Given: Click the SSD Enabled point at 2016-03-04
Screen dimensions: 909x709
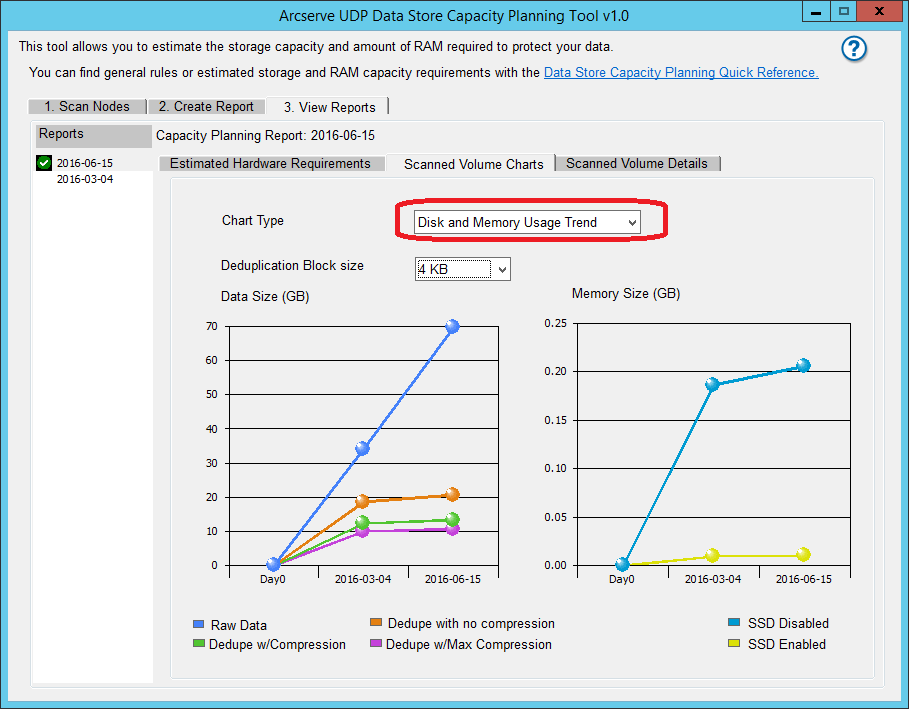Looking at the screenshot, I should tap(712, 555).
